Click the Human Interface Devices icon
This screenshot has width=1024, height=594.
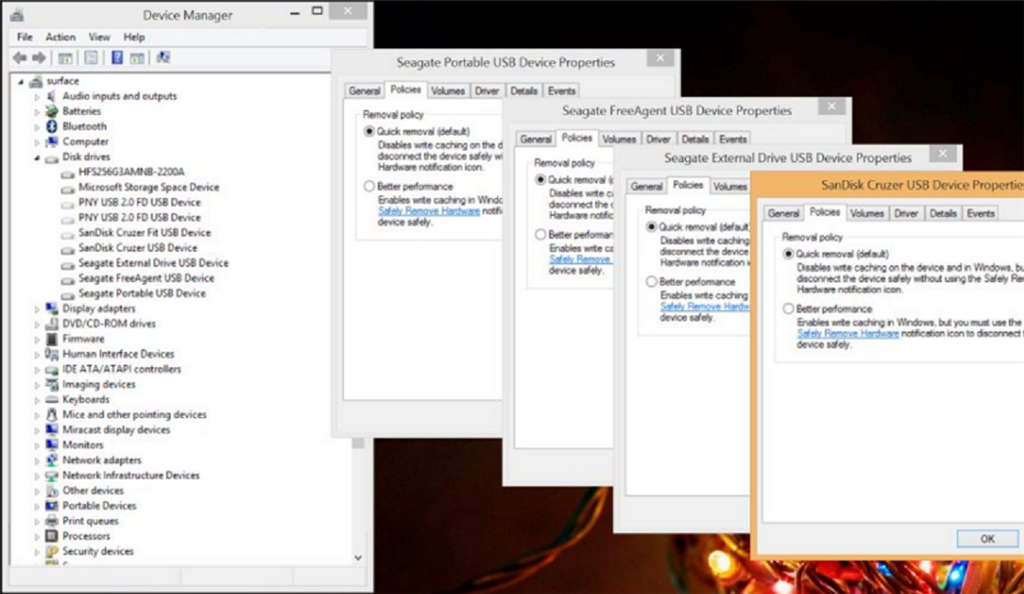click(x=52, y=354)
